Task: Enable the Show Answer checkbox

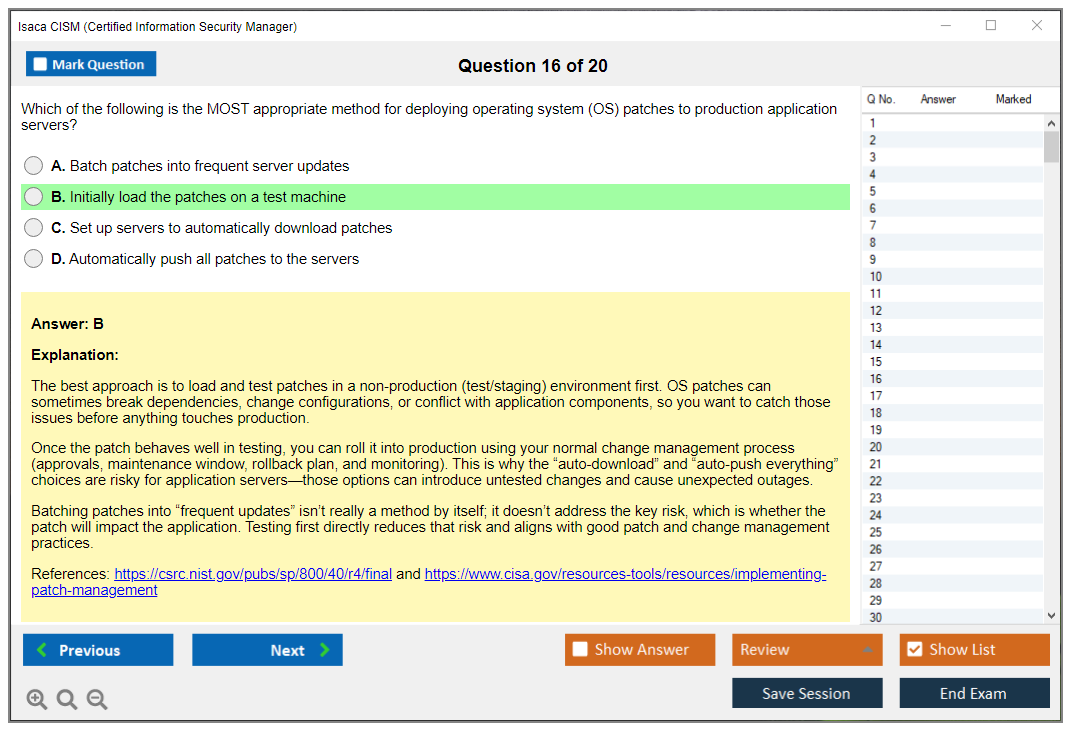Action: (578, 649)
